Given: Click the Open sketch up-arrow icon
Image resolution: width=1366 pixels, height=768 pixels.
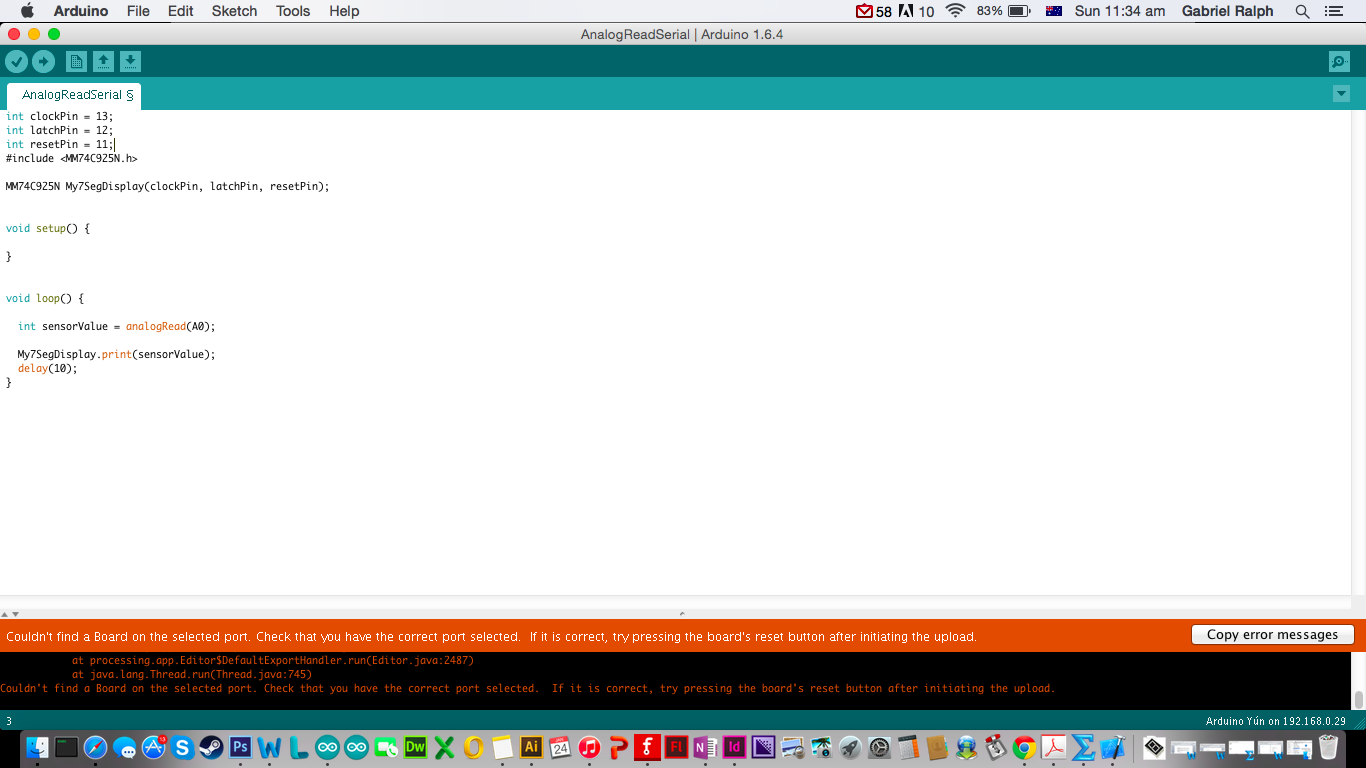Looking at the screenshot, I should point(103,62).
